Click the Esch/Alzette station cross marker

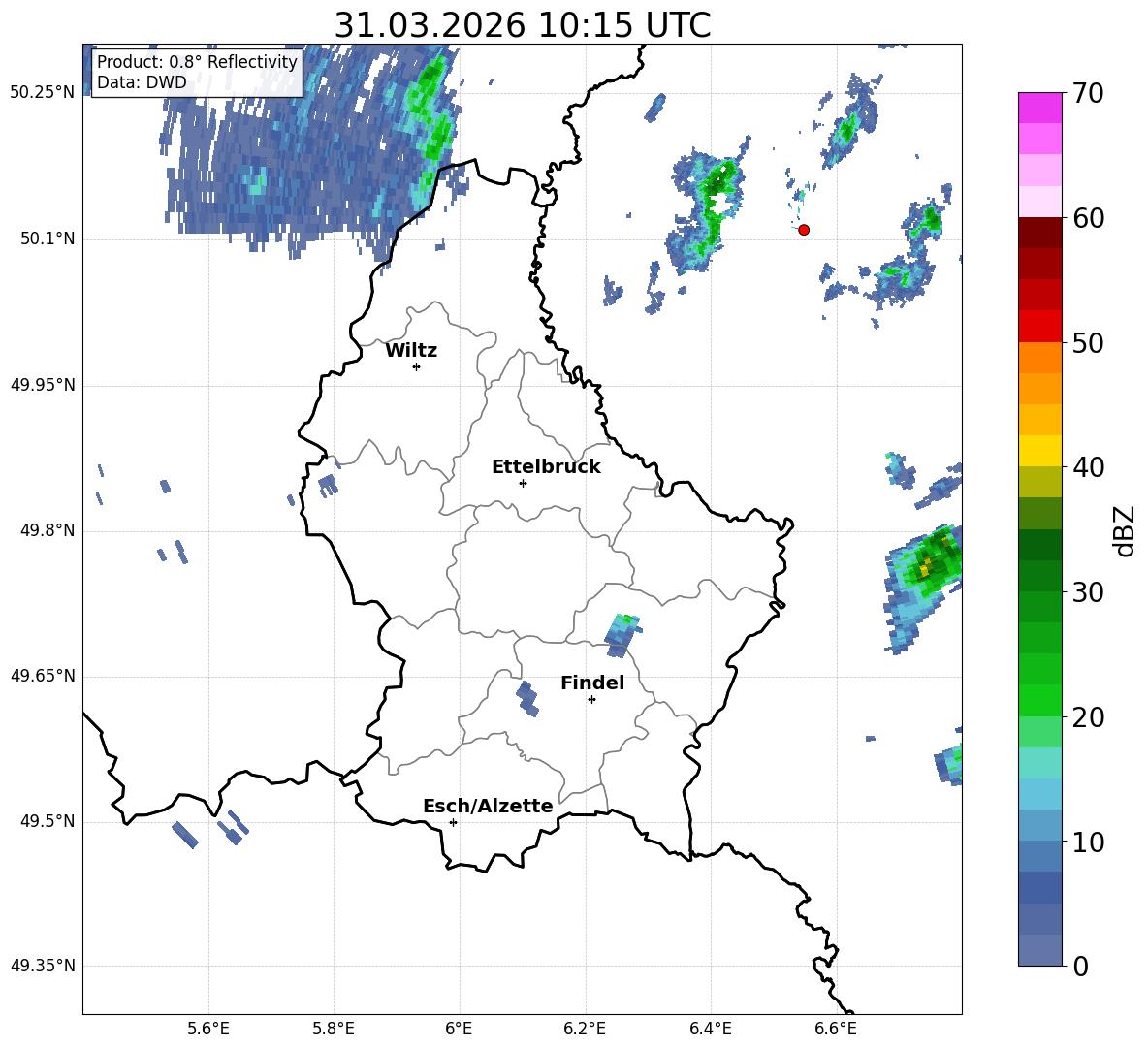tap(453, 822)
